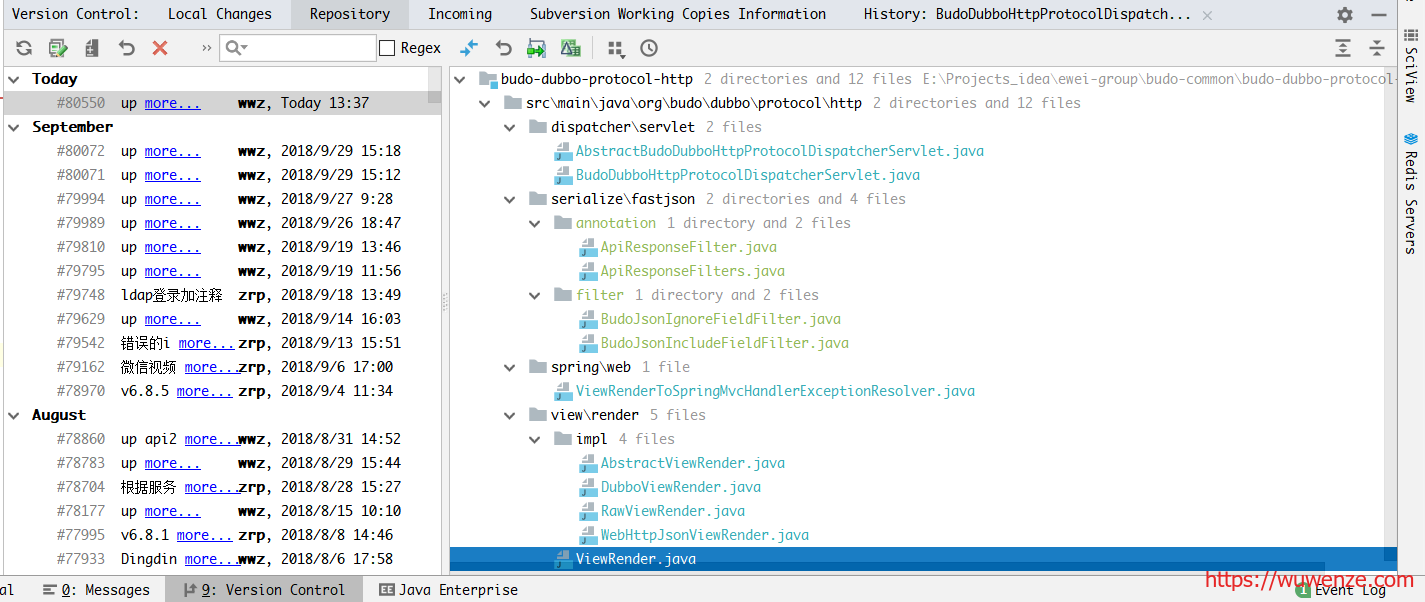
Task: Click the expand all icon
Action: point(1343,48)
